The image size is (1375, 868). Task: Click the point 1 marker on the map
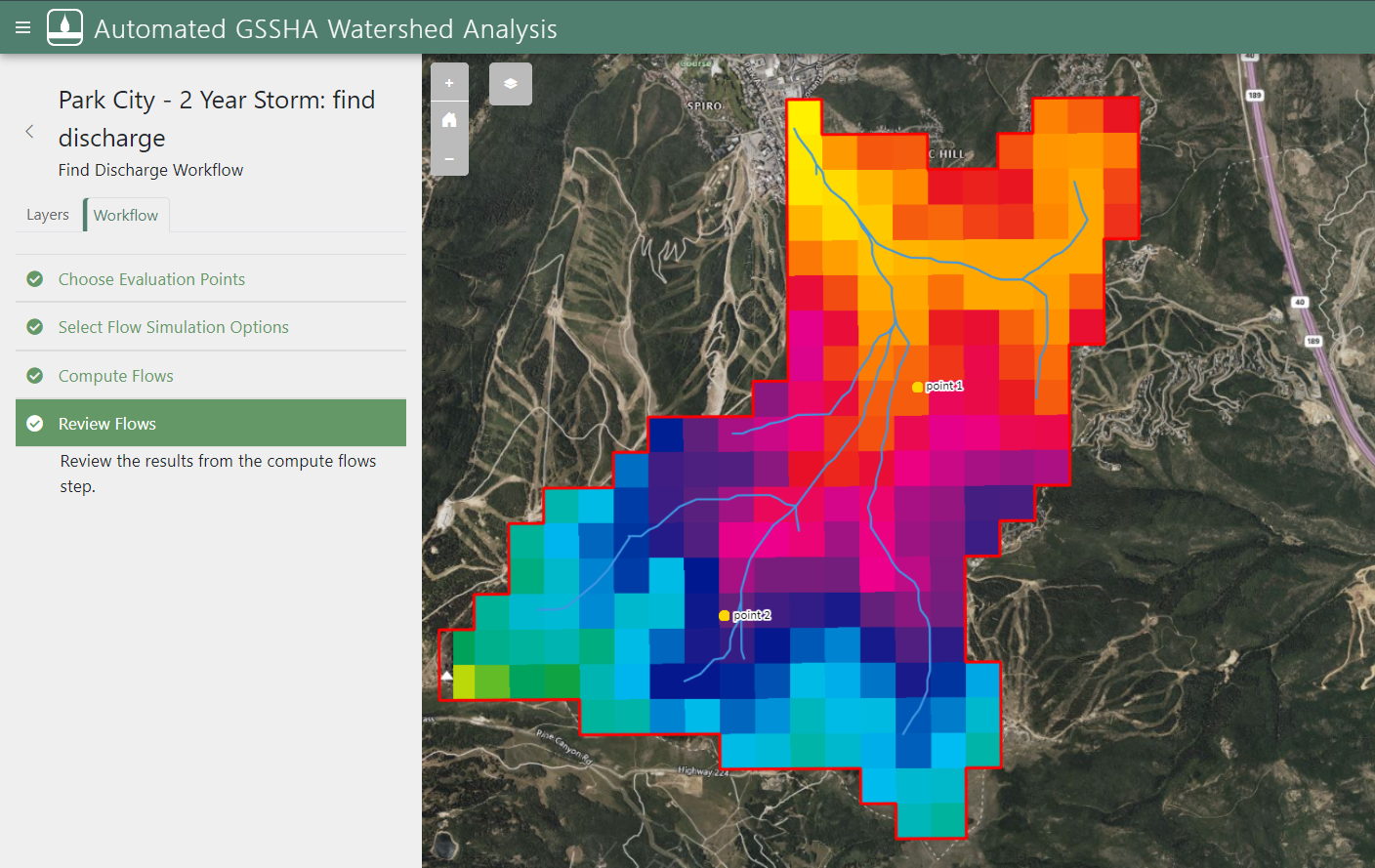[916, 386]
